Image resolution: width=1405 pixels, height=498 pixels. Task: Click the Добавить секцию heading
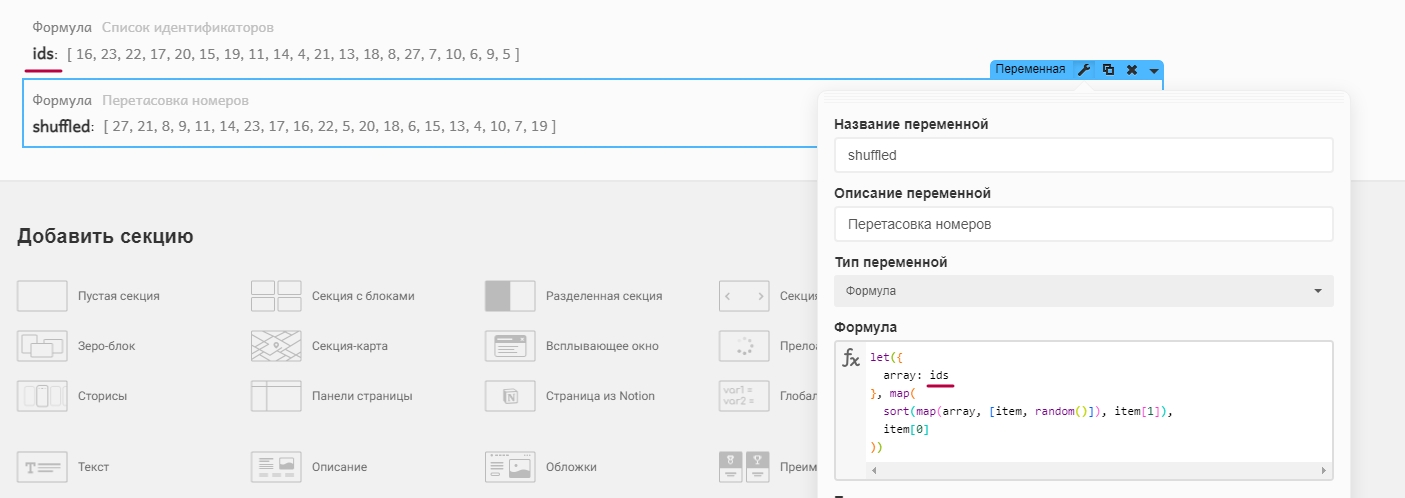tap(105, 236)
